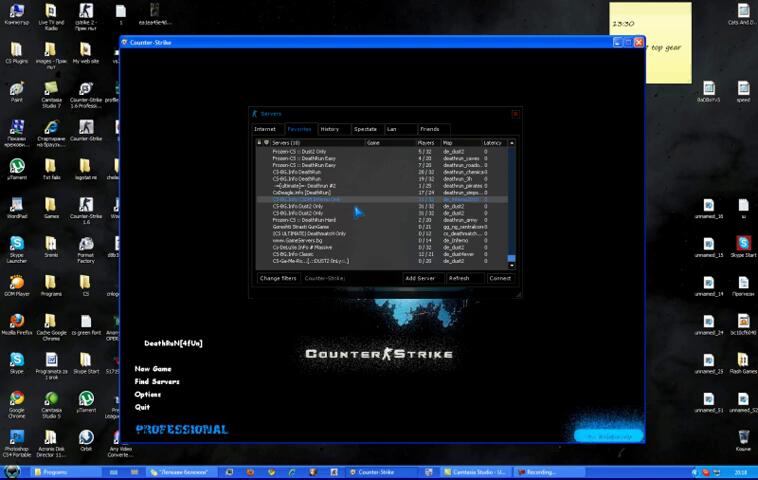Open the Camtasia Studio 7 icon
The height and width of the screenshot is (480, 758).
(x=51, y=88)
